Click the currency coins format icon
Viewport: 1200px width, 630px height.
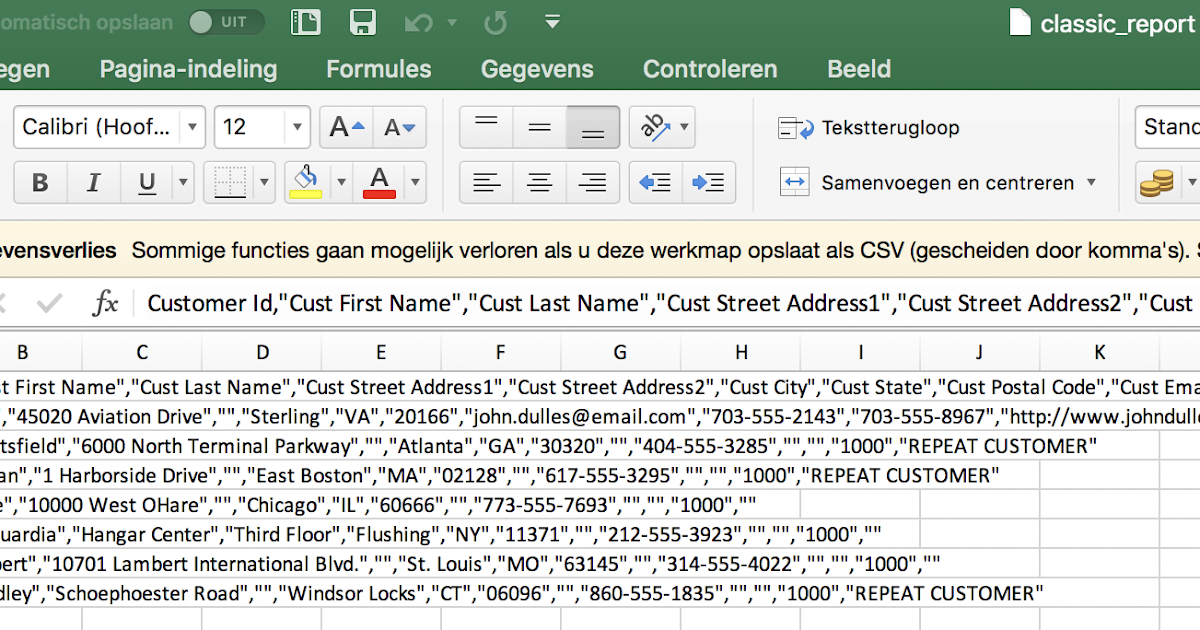point(1157,182)
